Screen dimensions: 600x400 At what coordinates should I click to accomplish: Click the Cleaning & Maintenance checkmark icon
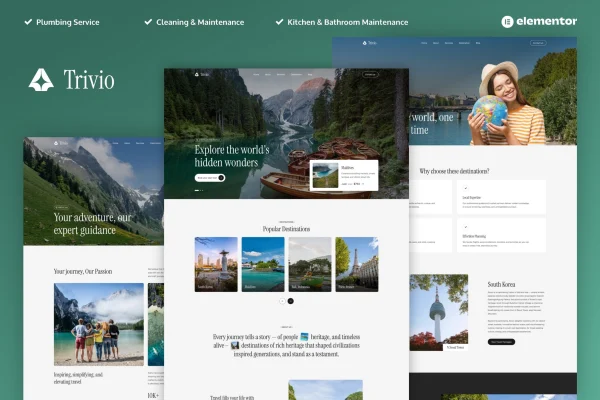point(148,22)
